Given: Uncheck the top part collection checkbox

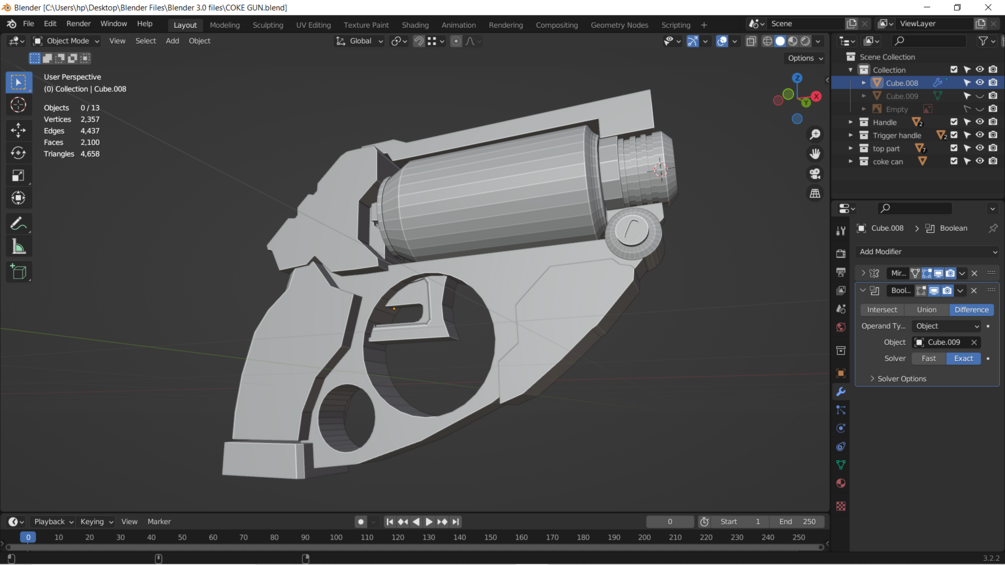Looking at the screenshot, I should (954, 148).
